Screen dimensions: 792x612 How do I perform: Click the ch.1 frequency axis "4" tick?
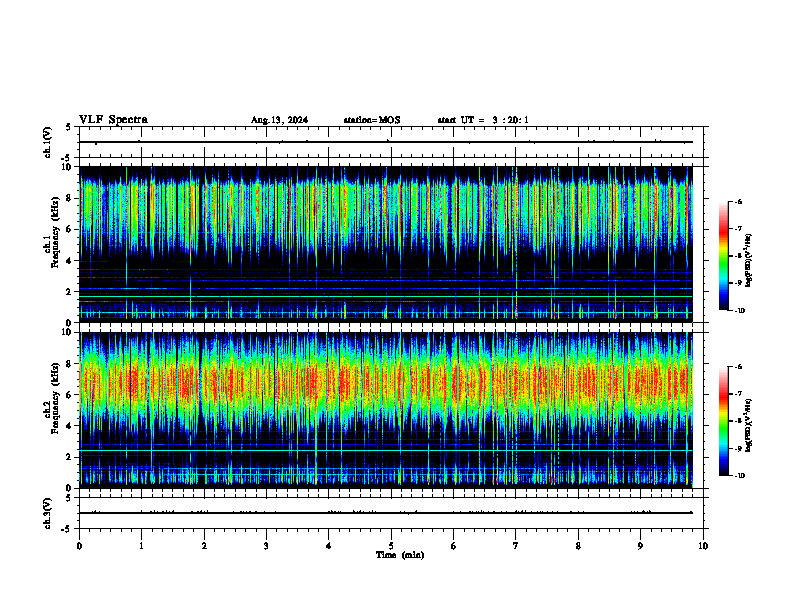tap(70, 261)
